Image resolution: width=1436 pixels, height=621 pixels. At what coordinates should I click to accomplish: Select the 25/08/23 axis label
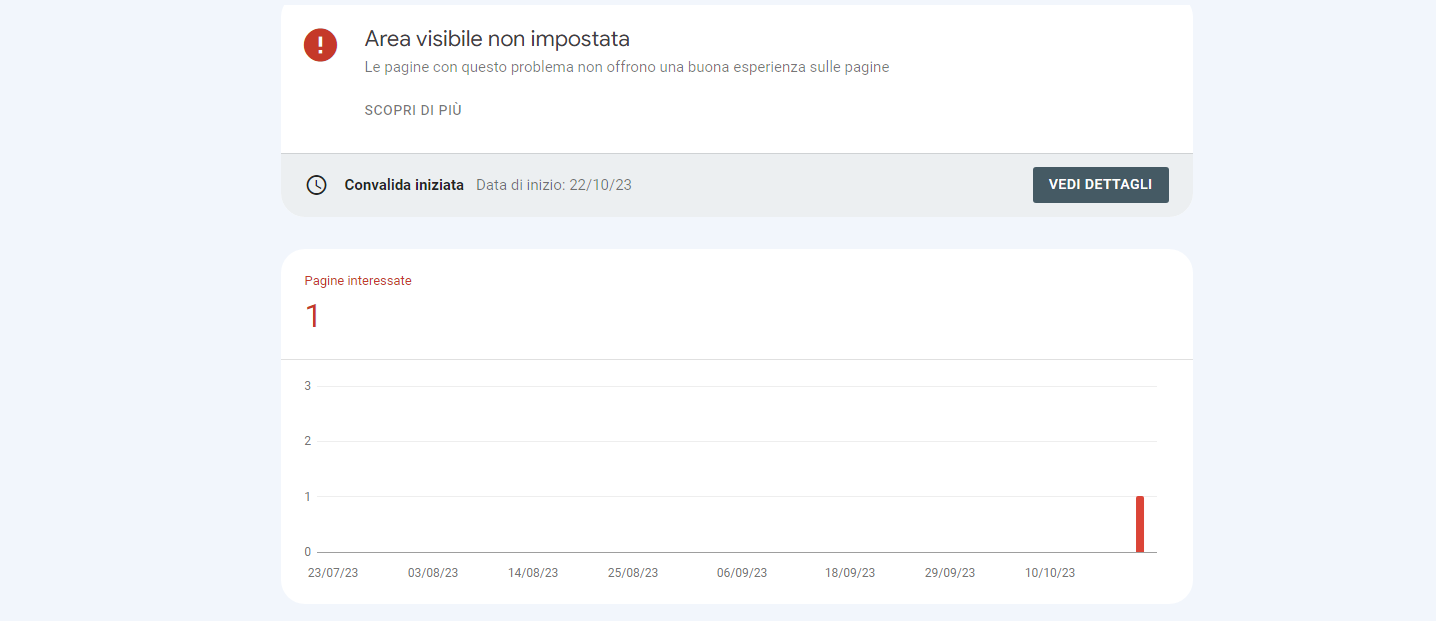(633, 572)
